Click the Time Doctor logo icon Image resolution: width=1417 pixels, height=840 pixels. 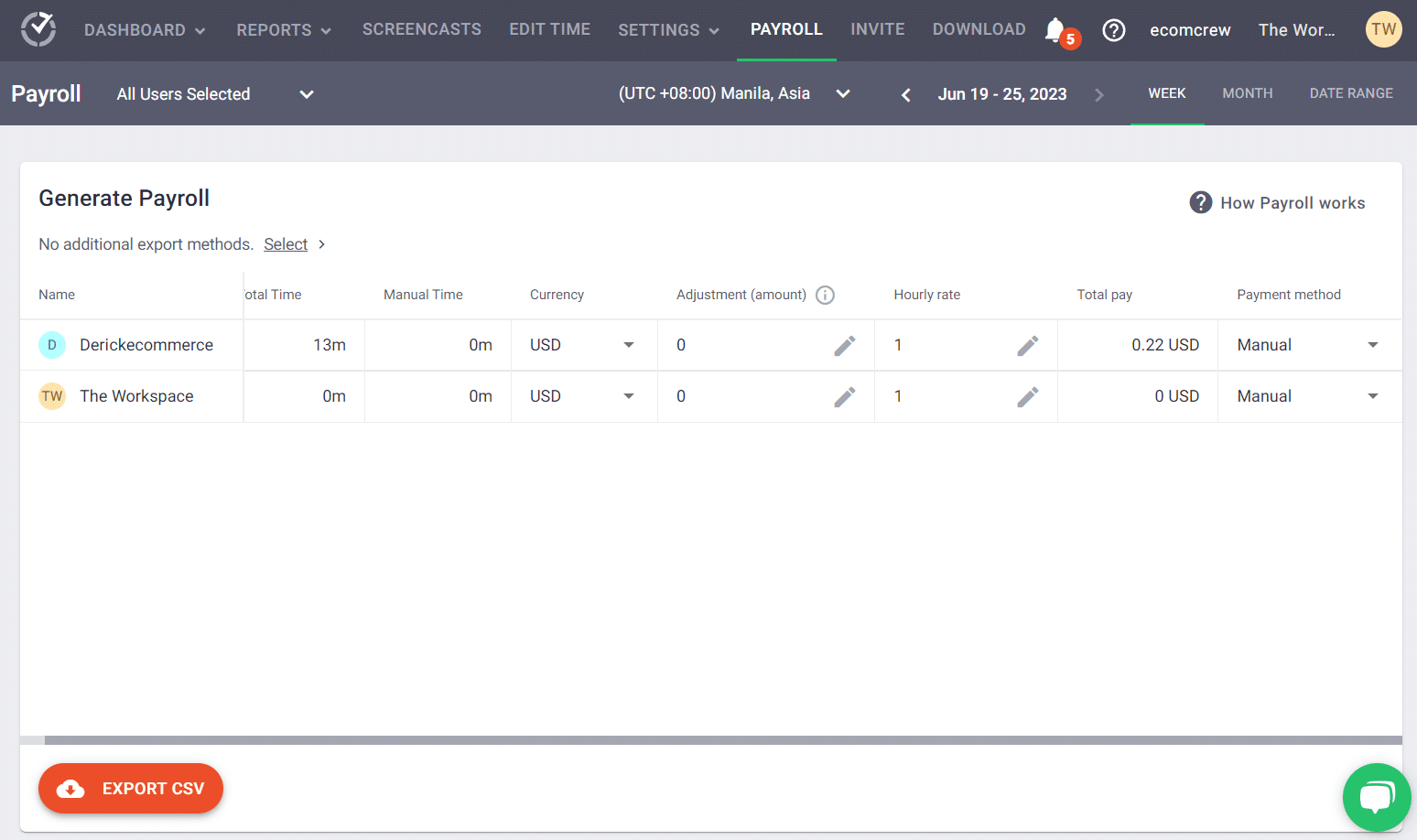pos(38,29)
